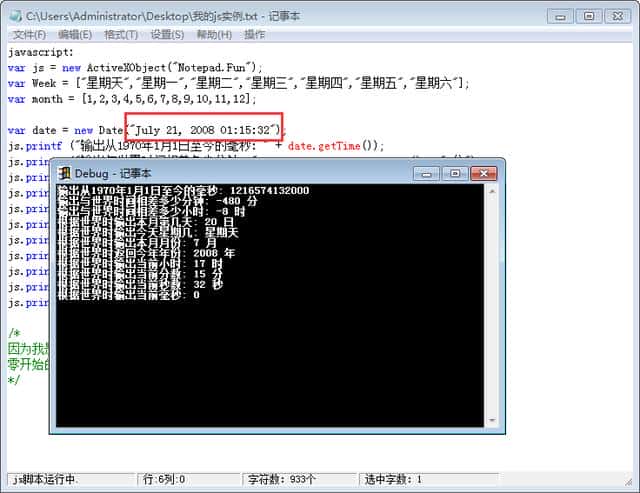This screenshot has height=493, width=640.
Task: Click the '32 秒' output line
Action: coord(140,284)
